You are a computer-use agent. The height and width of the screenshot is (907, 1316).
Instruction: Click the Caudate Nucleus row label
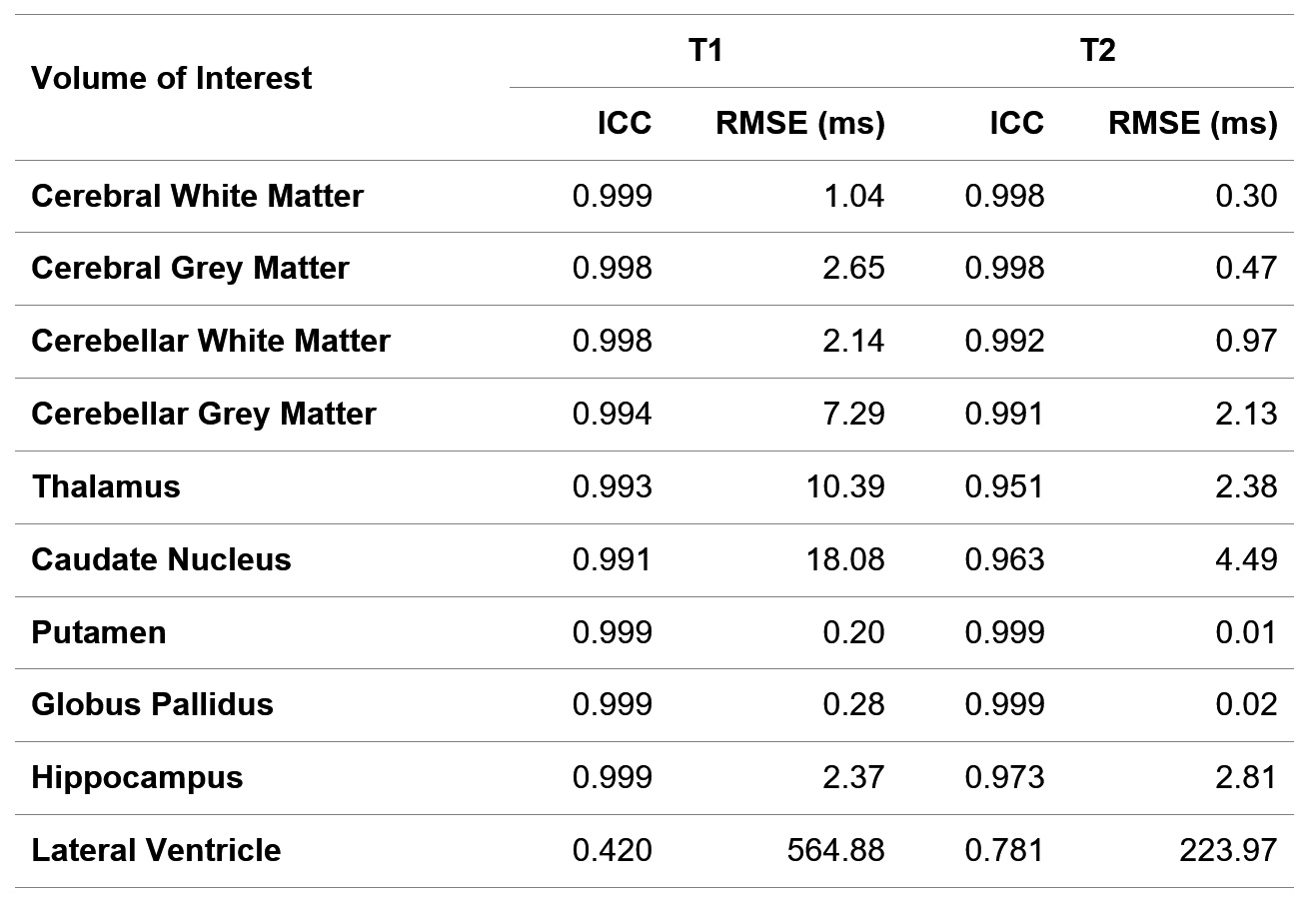(162, 559)
